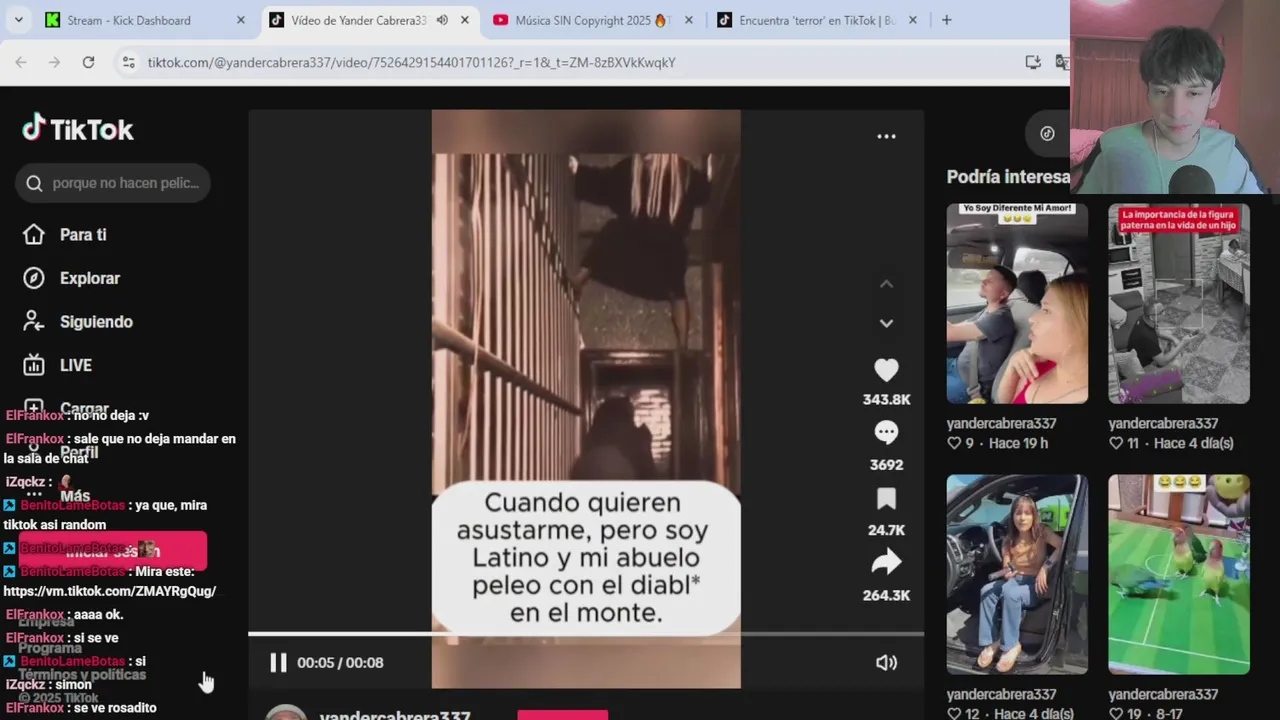Go back in browser history
Image resolution: width=1280 pixels, height=720 pixels.
(21, 62)
